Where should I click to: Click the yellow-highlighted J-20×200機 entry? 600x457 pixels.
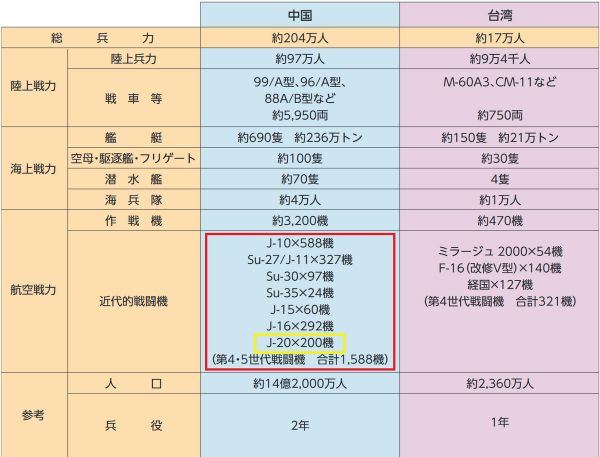[299, 343]
